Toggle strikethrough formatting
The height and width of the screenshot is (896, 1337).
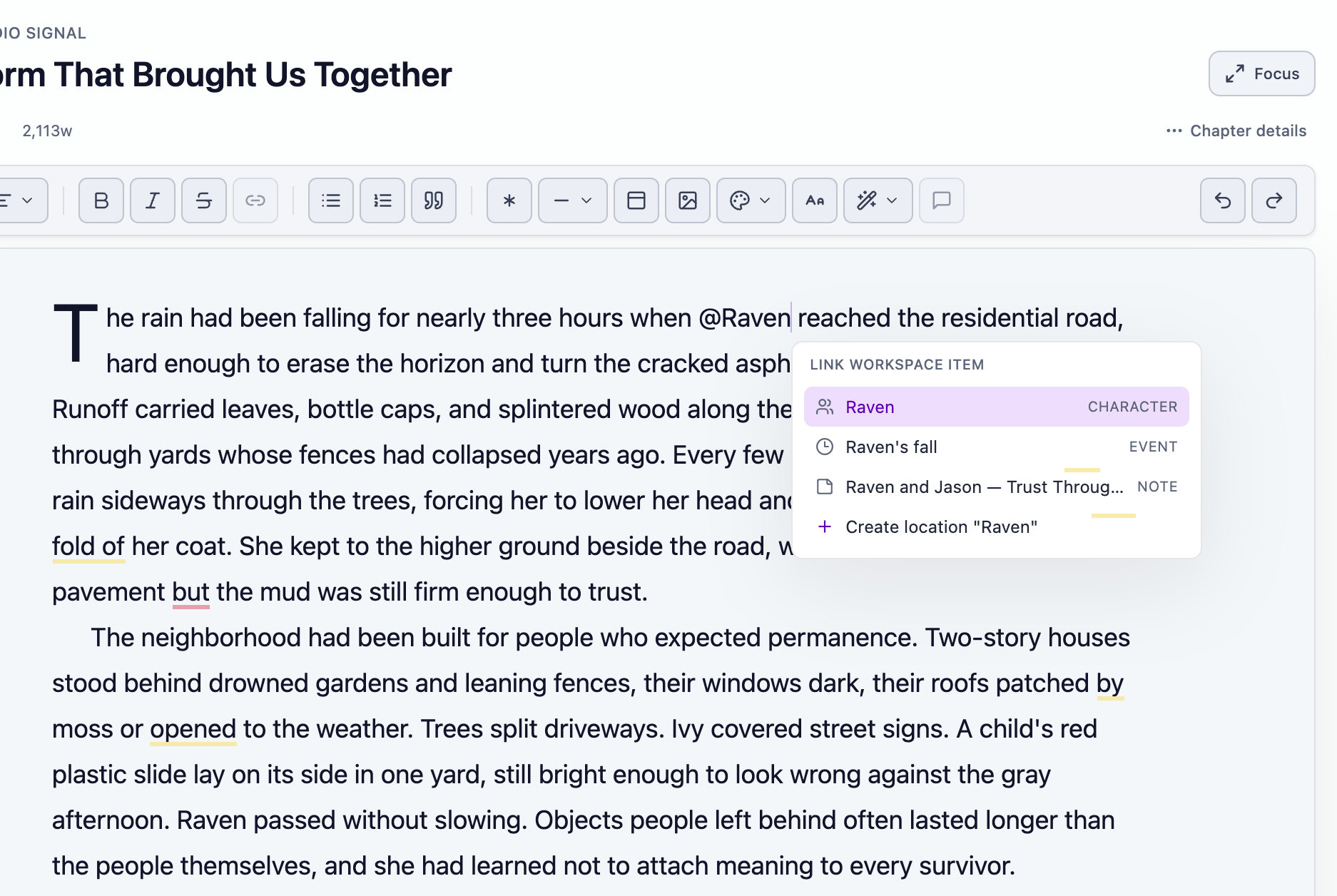pos(204,200)
